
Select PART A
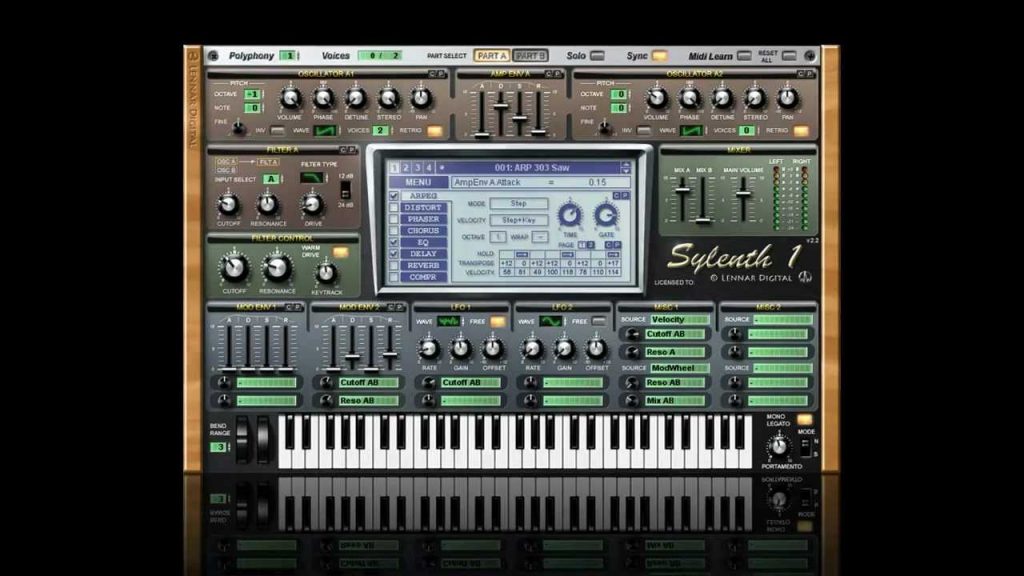pos(492,56)
